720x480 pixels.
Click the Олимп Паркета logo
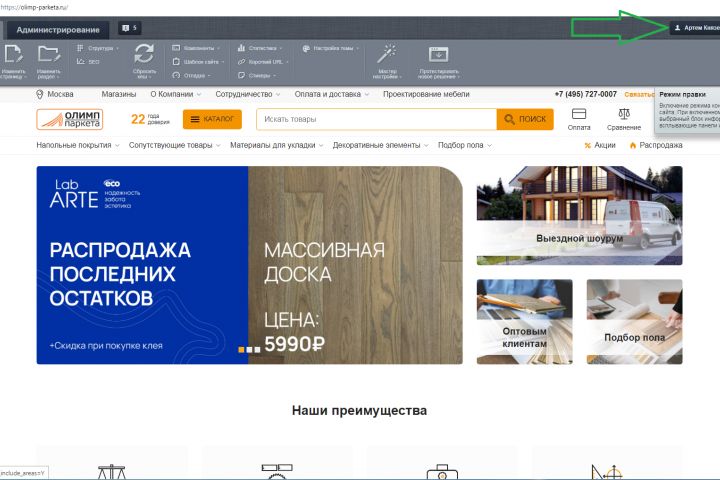pos(70,119)
